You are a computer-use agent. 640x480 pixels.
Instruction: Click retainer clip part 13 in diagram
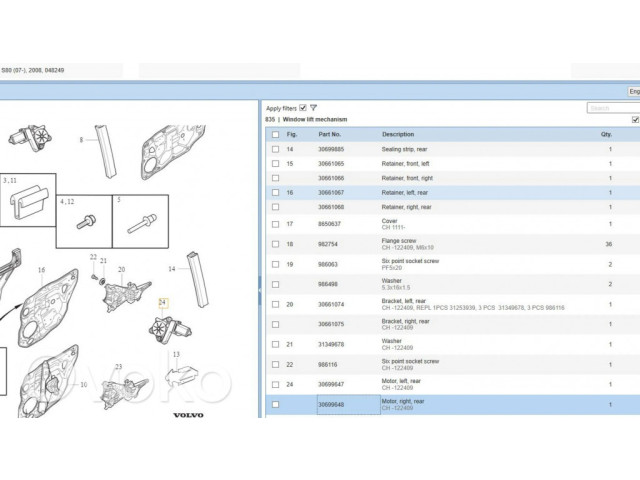178,374
